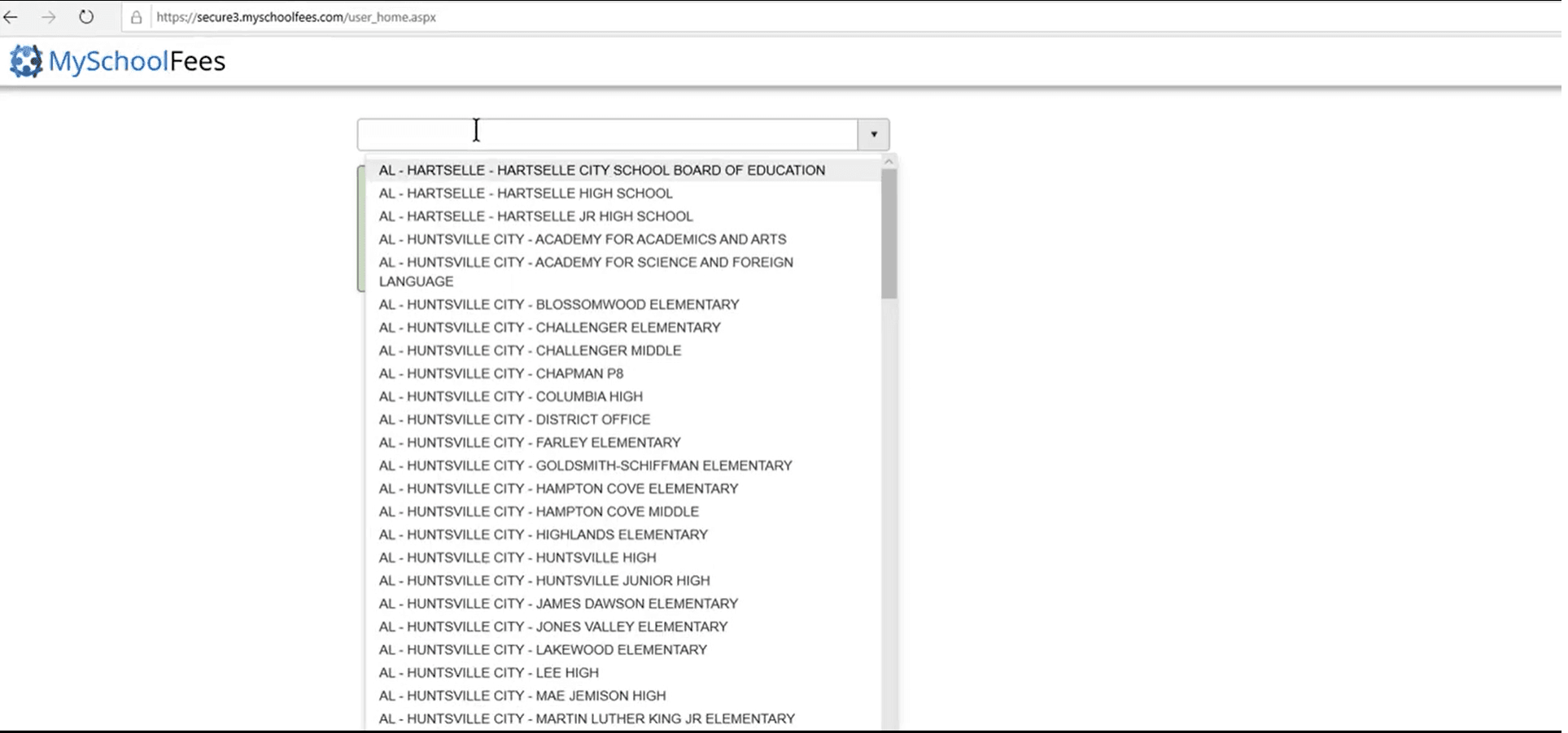The width and height of the screenshot is (1568, 733).
Task: Jump up the list using the scrollbar's up arrow
Action: pyautogui.click(x=889, y=162)
